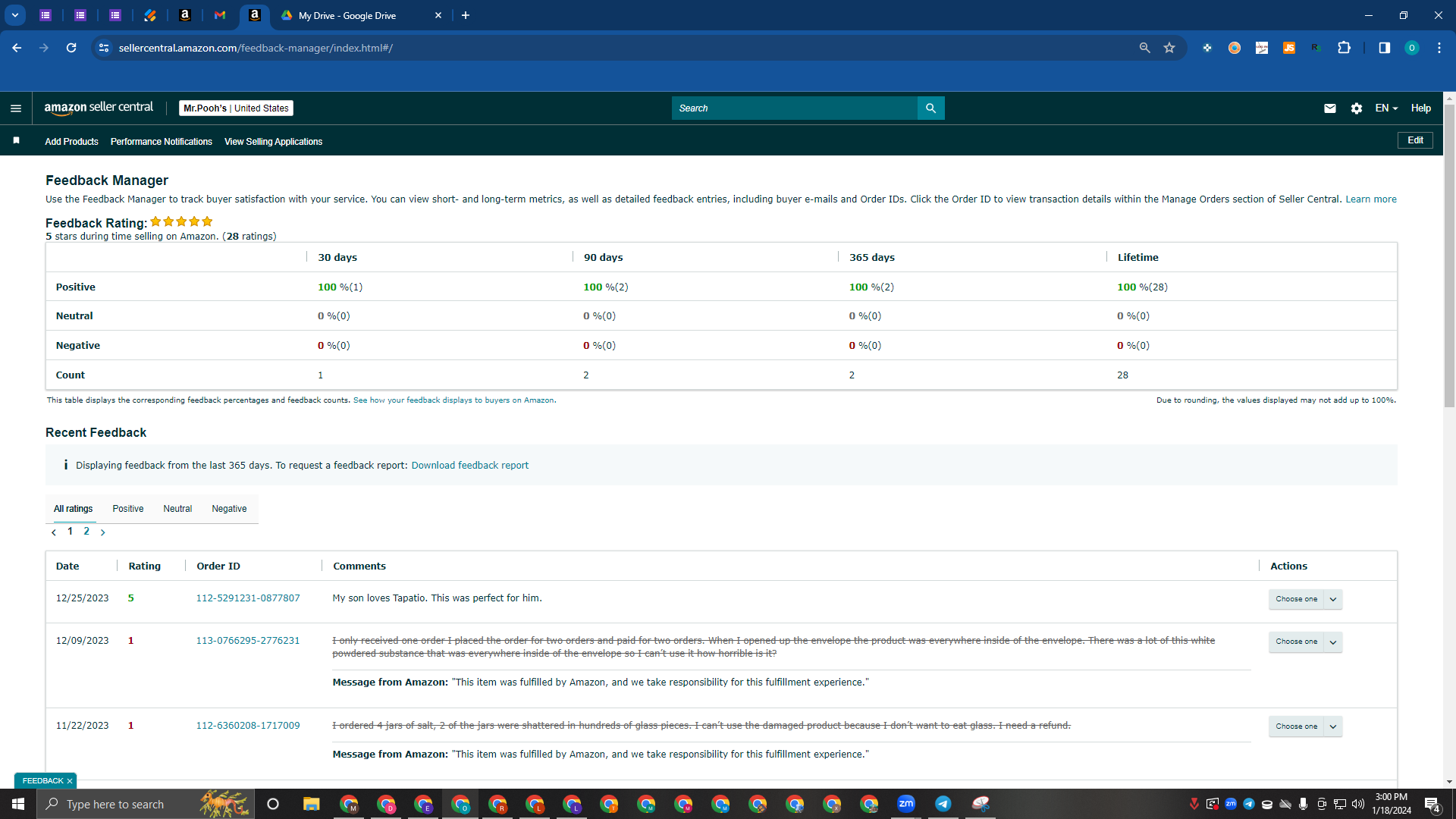
Task: Open the Gmail tab
Action: [x=220, y=15]
